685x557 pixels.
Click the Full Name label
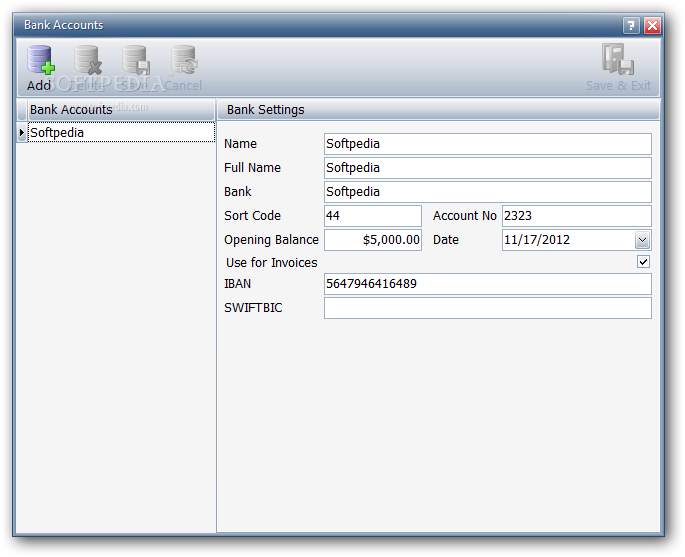point(253,168)
